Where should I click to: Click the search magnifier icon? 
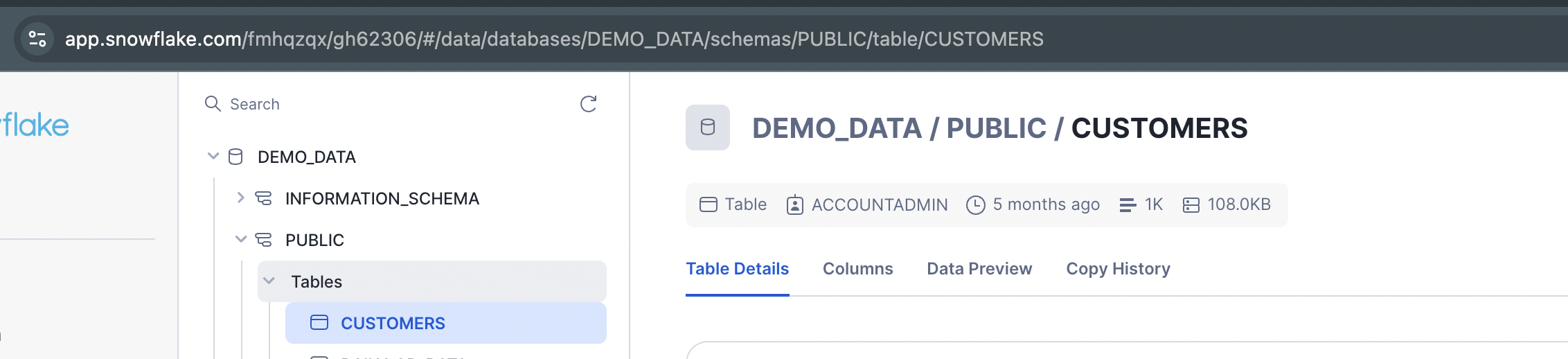pos(213,104)
